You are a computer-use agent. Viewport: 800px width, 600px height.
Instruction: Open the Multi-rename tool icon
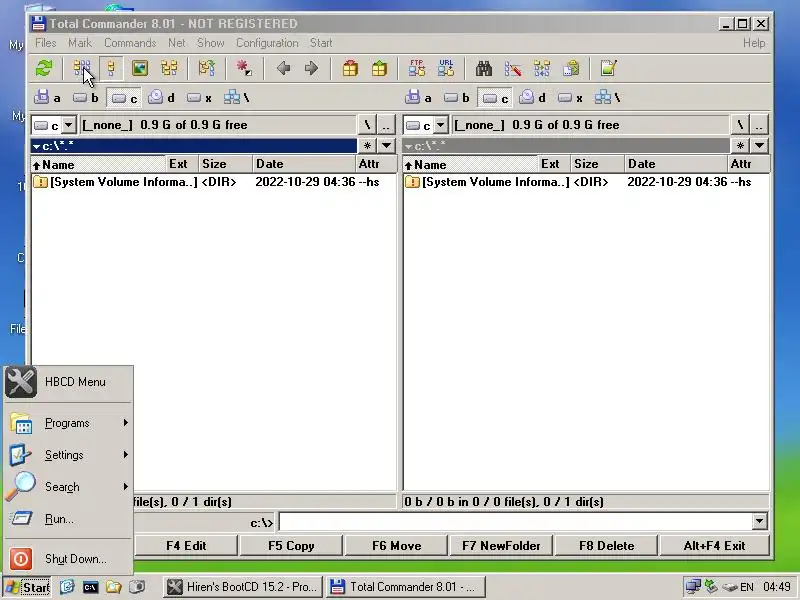tap(513, 68)
